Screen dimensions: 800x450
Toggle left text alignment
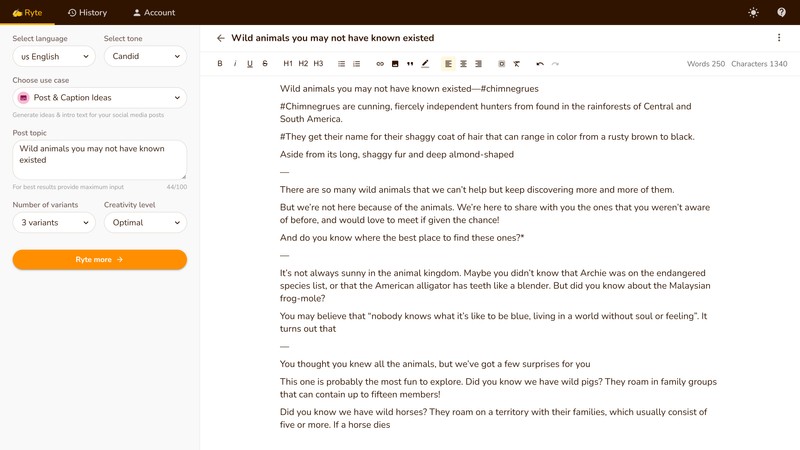(448, 64)
